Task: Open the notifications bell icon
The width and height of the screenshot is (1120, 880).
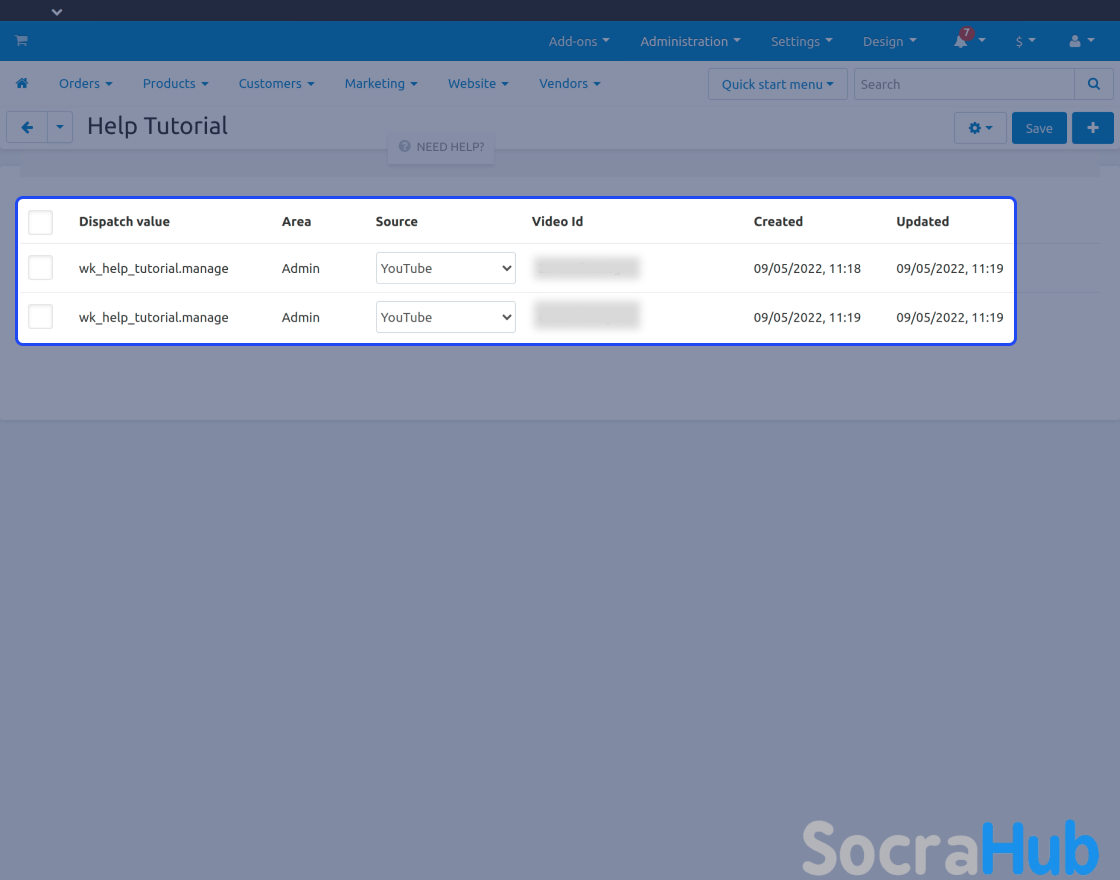Action: pyautogui.click(x=961, y=41)
